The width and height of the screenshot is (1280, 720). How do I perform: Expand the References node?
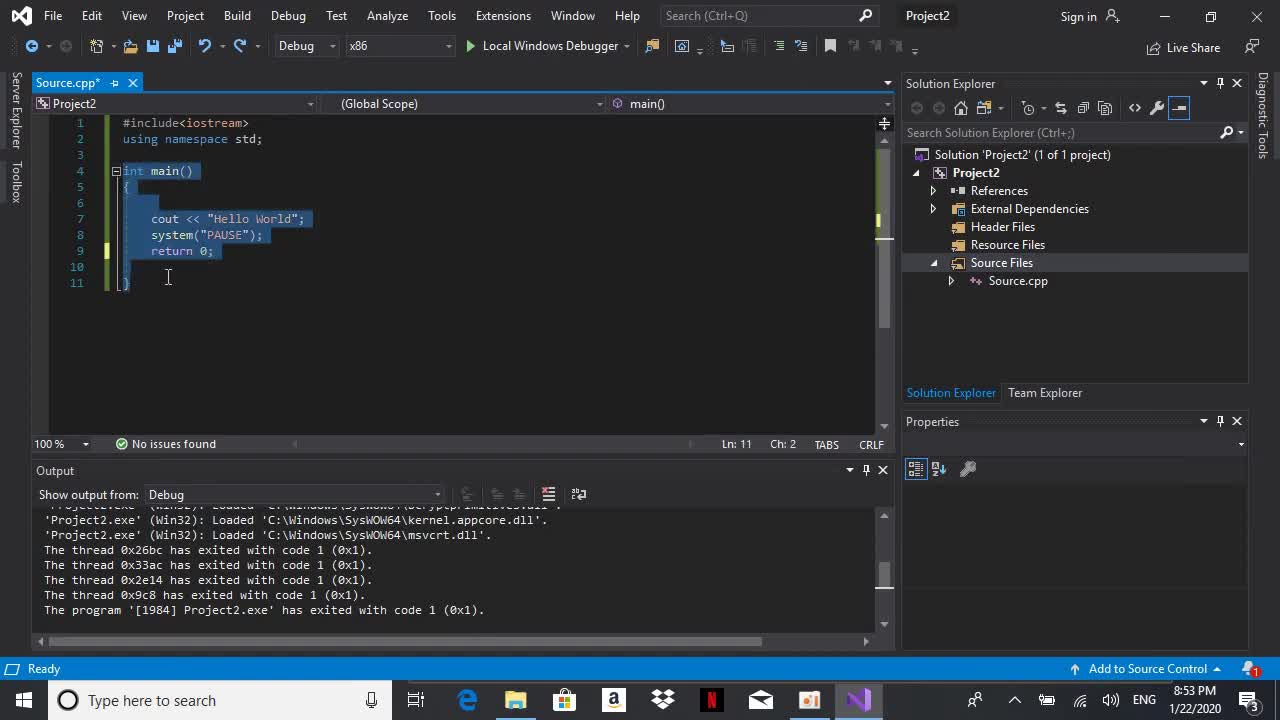click(933, 191)
